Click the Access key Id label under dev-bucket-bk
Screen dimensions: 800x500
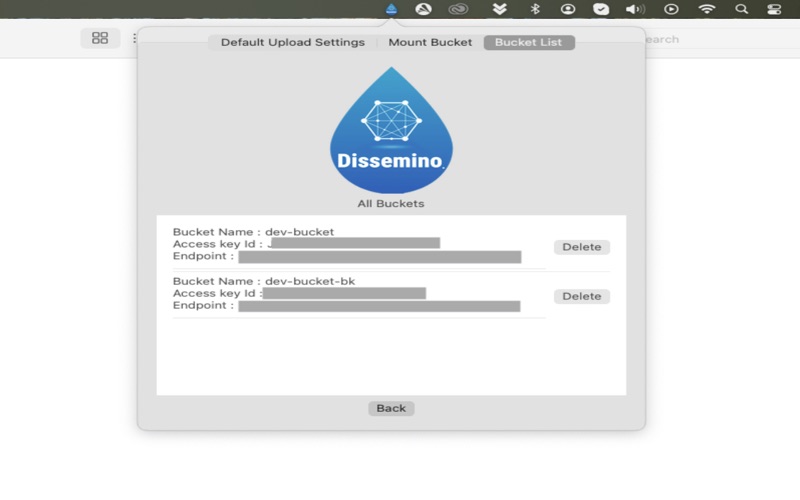217,293
